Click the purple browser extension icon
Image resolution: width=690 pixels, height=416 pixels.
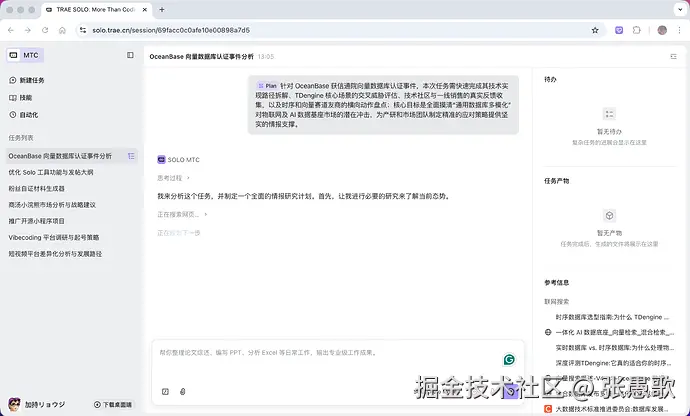(x=619, y=30)
